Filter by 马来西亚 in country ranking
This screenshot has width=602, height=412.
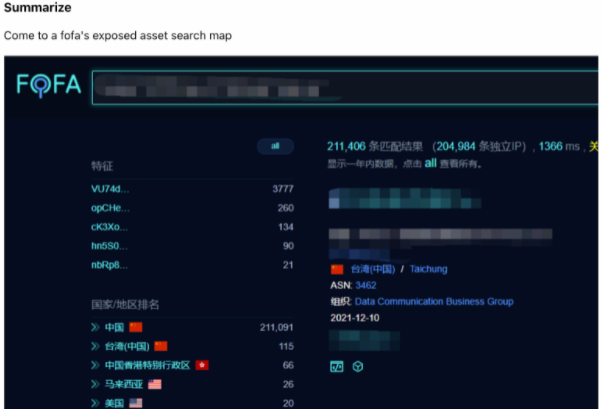click(x=124, y=384)
